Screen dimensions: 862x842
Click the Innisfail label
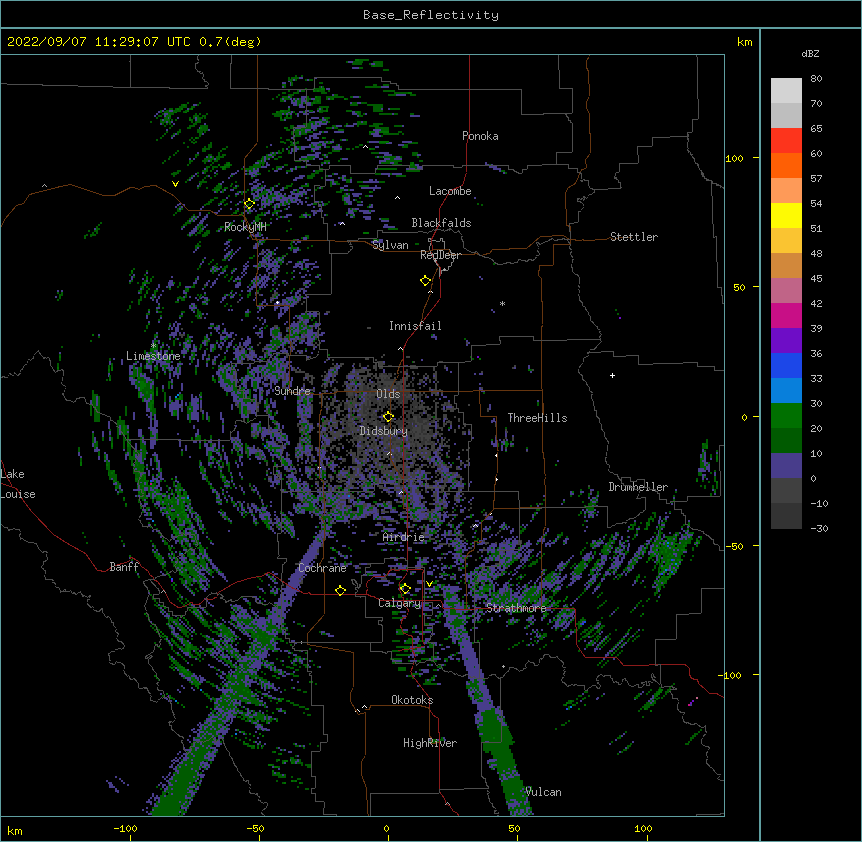415,326
